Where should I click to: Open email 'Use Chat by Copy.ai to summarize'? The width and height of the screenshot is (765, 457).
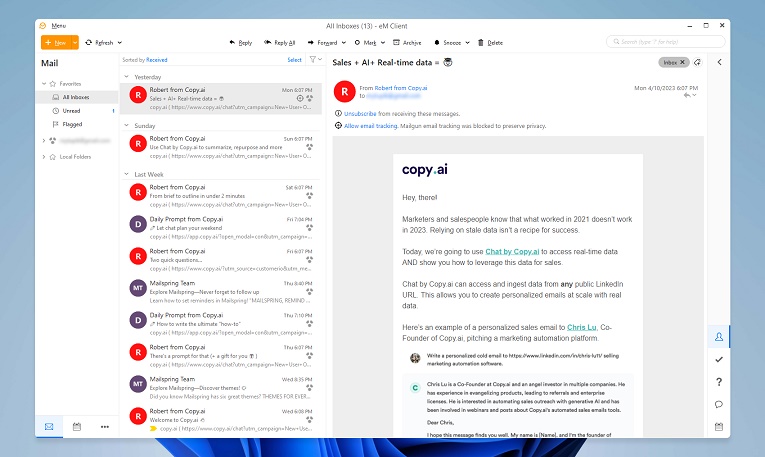[x=221, y=147]
